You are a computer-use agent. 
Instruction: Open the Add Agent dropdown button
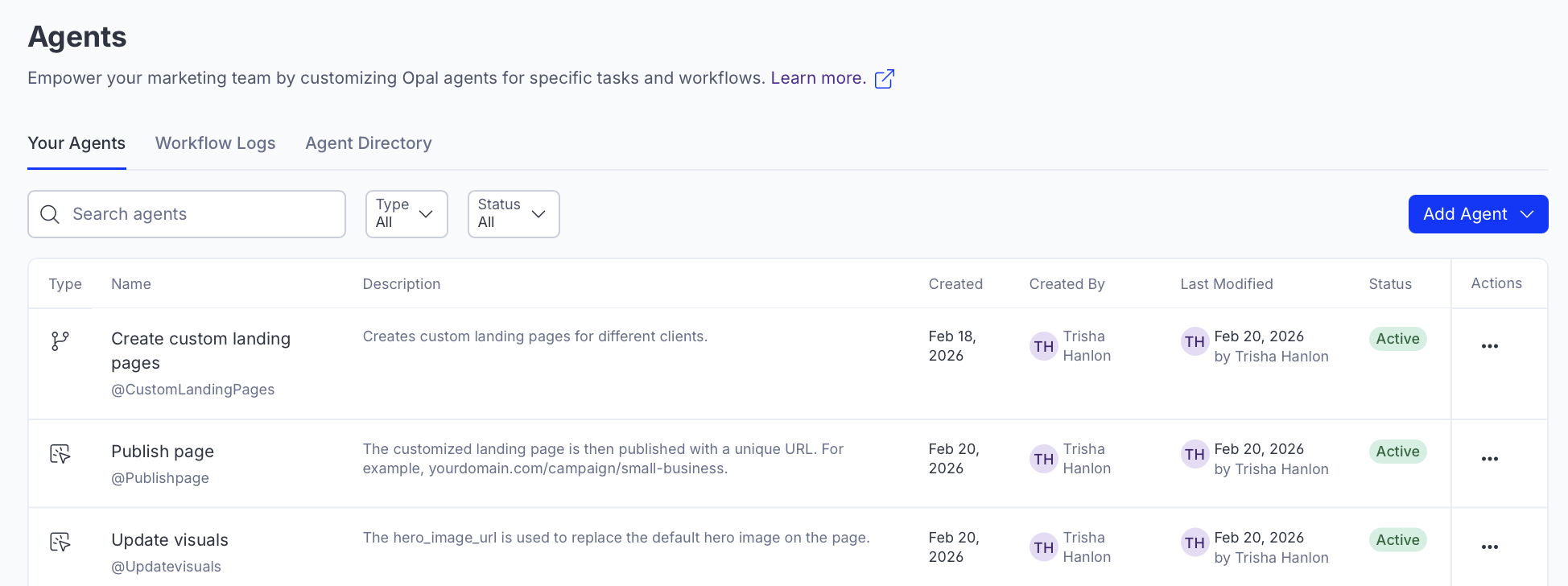click(x=1477, y=214)
